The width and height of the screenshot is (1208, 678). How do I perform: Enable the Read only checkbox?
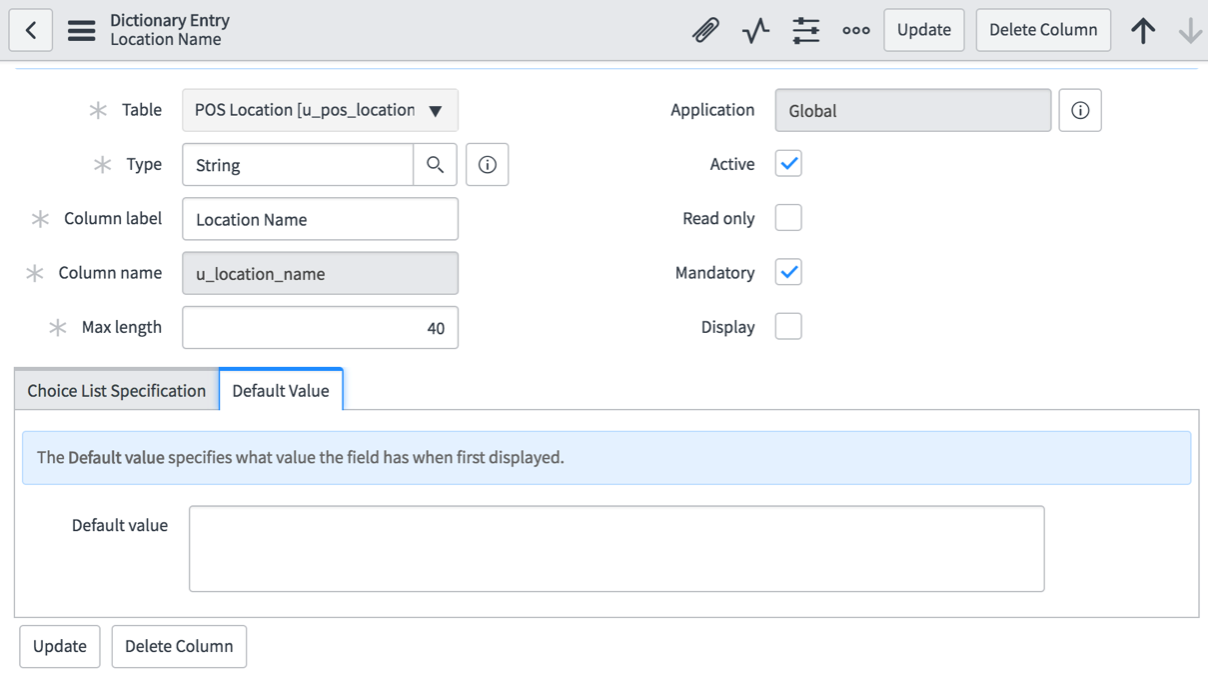[x=788, y=218]
